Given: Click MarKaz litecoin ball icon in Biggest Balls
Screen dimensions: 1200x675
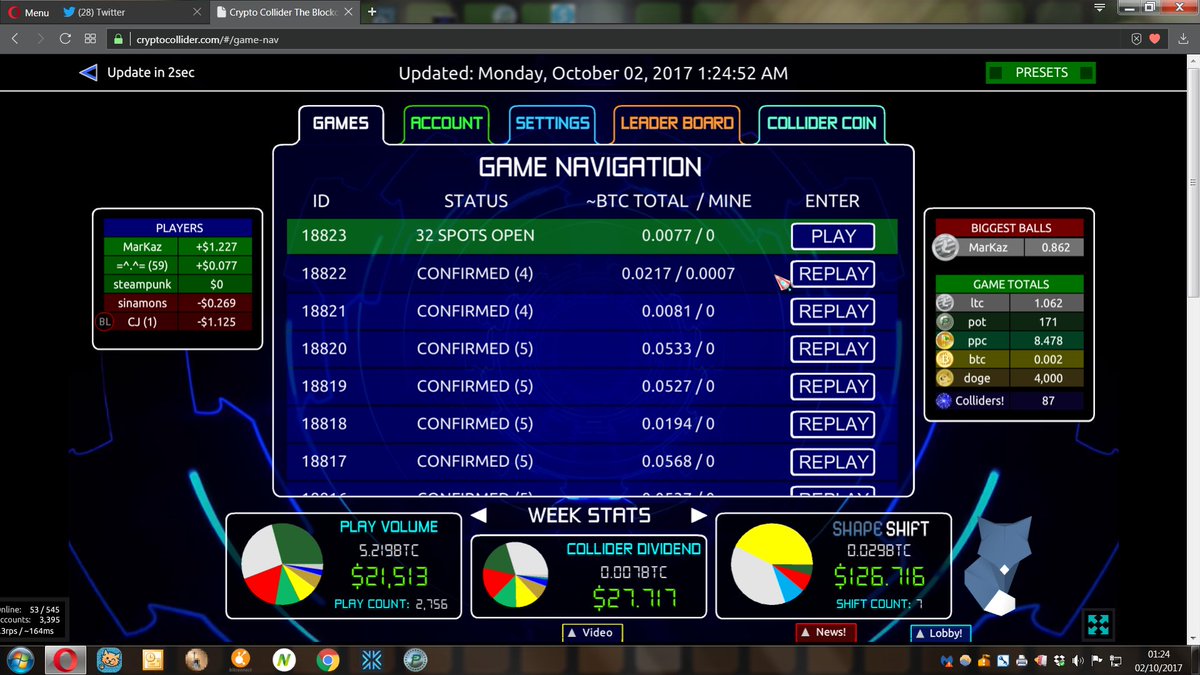Looking at the screenshot, I should tap(945, 247).
